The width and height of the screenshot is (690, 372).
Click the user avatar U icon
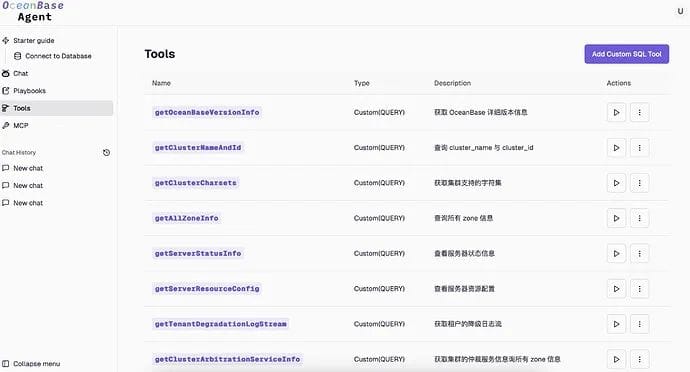pos(680,11)
